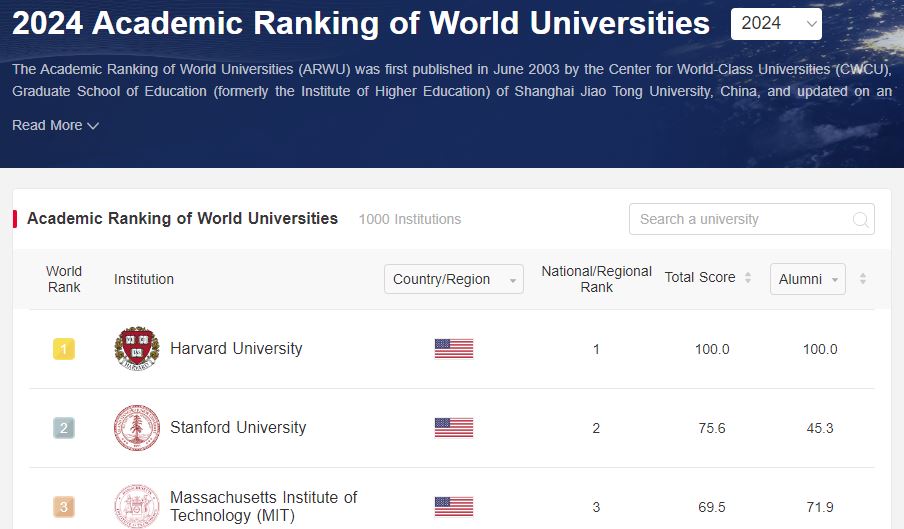This screenshot has width=904, height=529.
Task: Click the World Rank column header
Action: [x=64, y=279]
